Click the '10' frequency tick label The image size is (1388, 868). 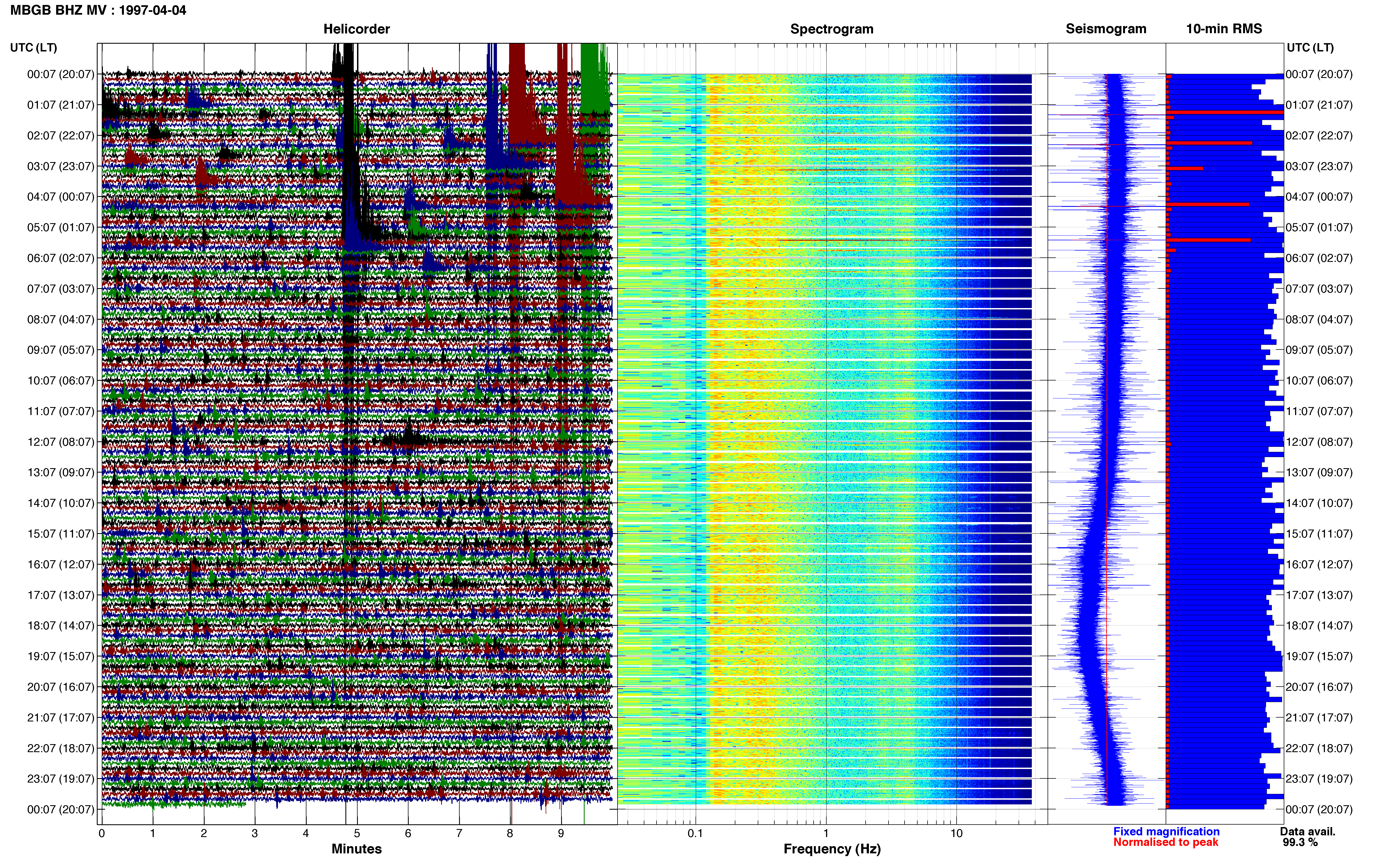pyautogui.click(x=956, y=833)
